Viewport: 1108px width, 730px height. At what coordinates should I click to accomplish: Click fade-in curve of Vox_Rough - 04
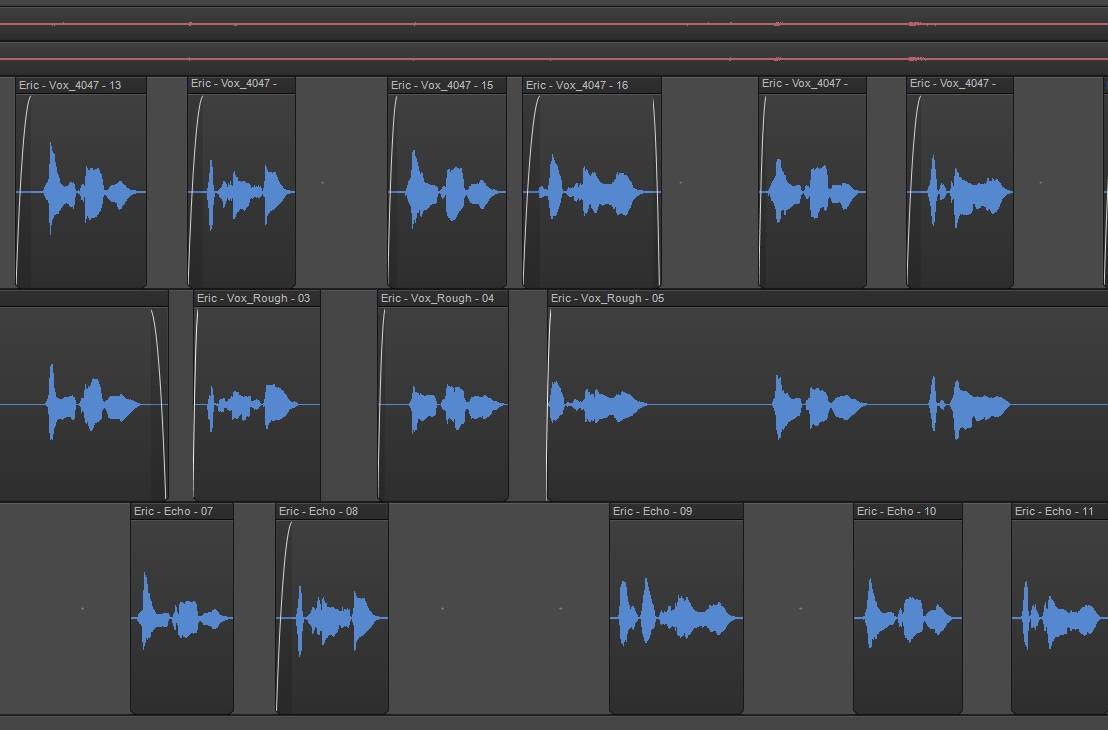coord(380,382)
